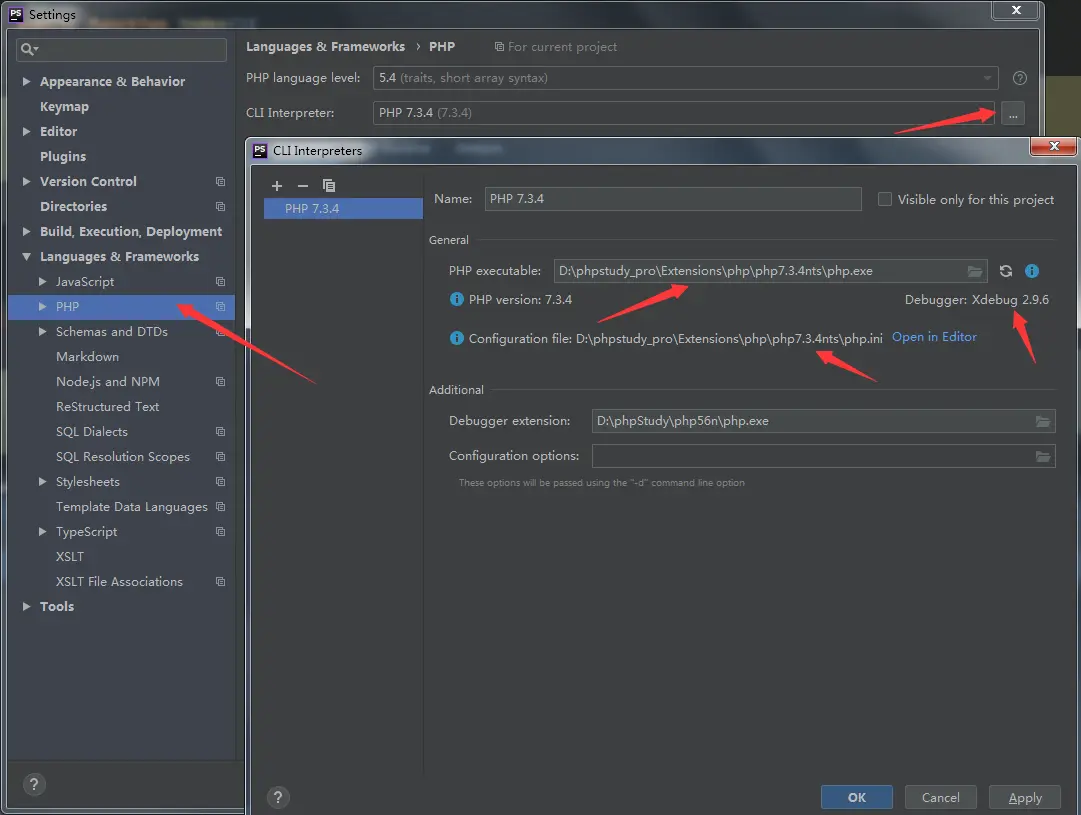This screenshot has height=815, width=1081.
Task: Remove the selected interpreter with minus icon
Action: tap(303, 185)
